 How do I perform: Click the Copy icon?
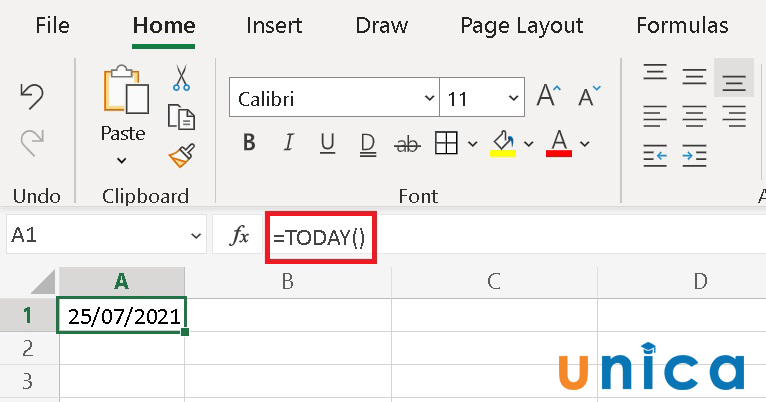point(181,116)
